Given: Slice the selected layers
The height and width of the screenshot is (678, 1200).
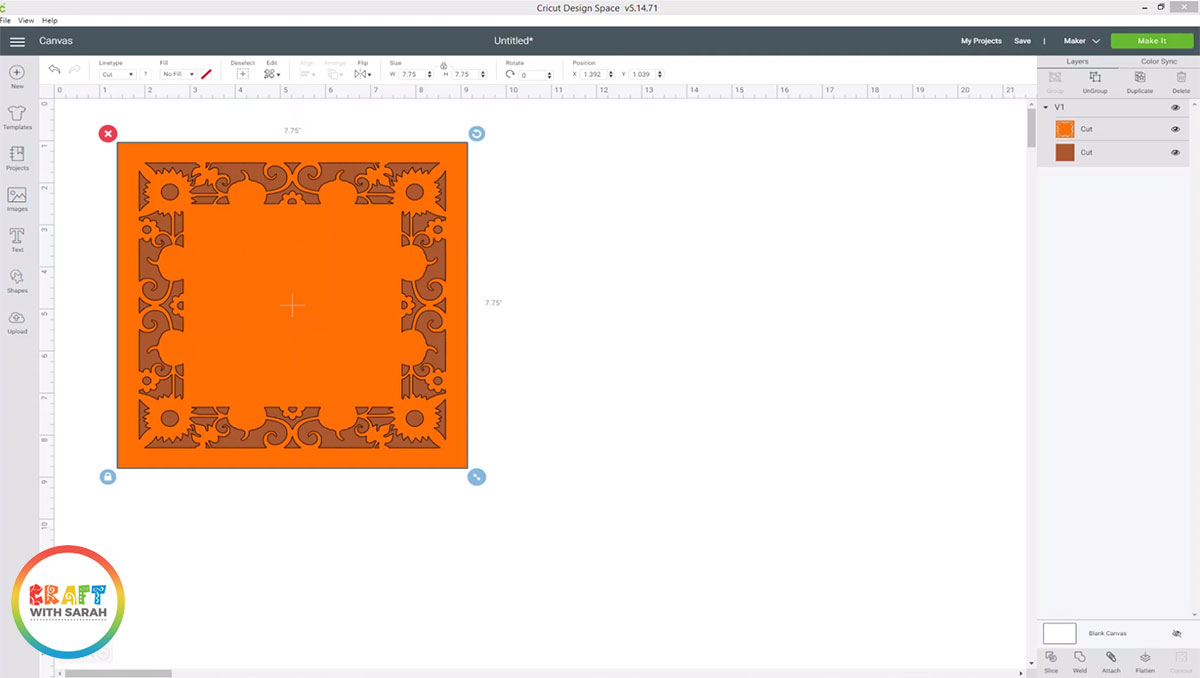Looking at the screenshot, I should (x=1051, y=660).
